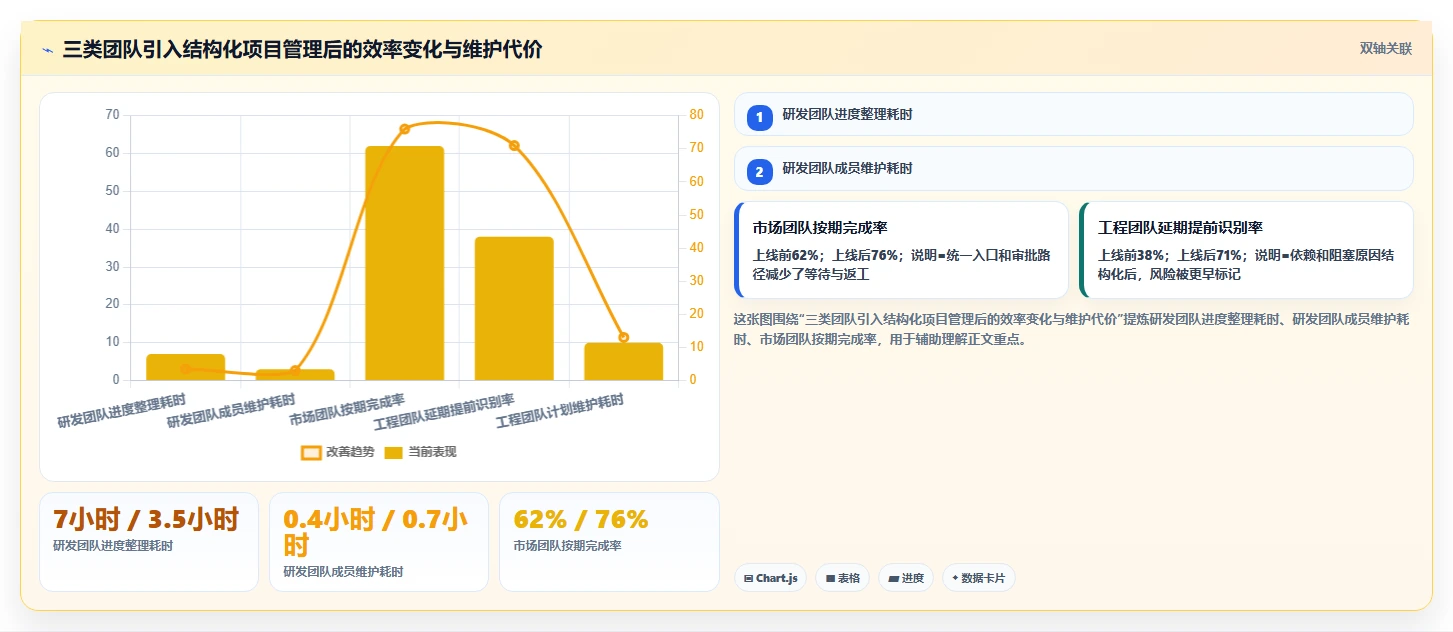Click the 双轴关联 label in header

pyautogui.click(x=1385, y=49)
